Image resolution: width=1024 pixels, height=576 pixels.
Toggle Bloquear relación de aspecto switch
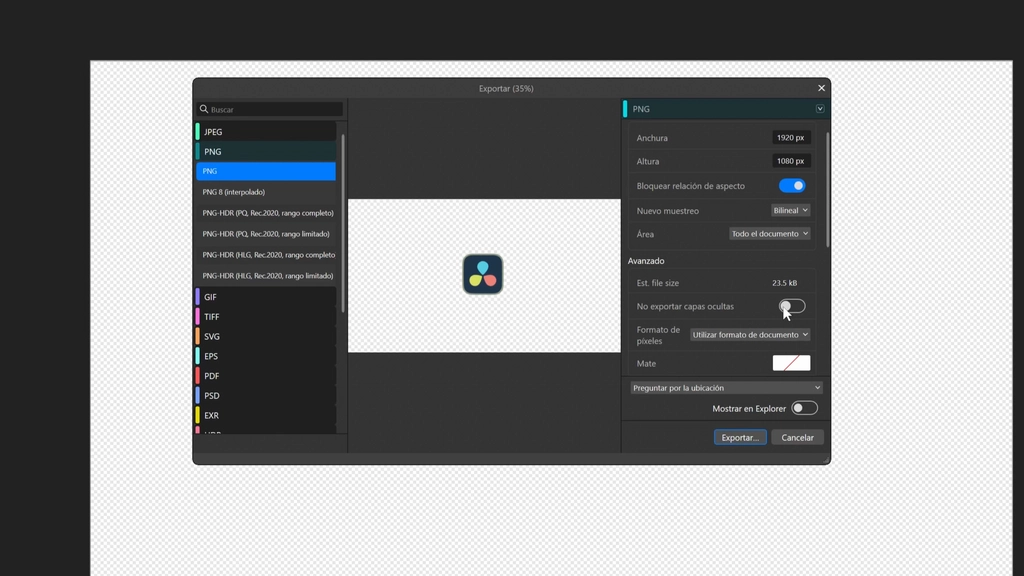pos(792,186)
